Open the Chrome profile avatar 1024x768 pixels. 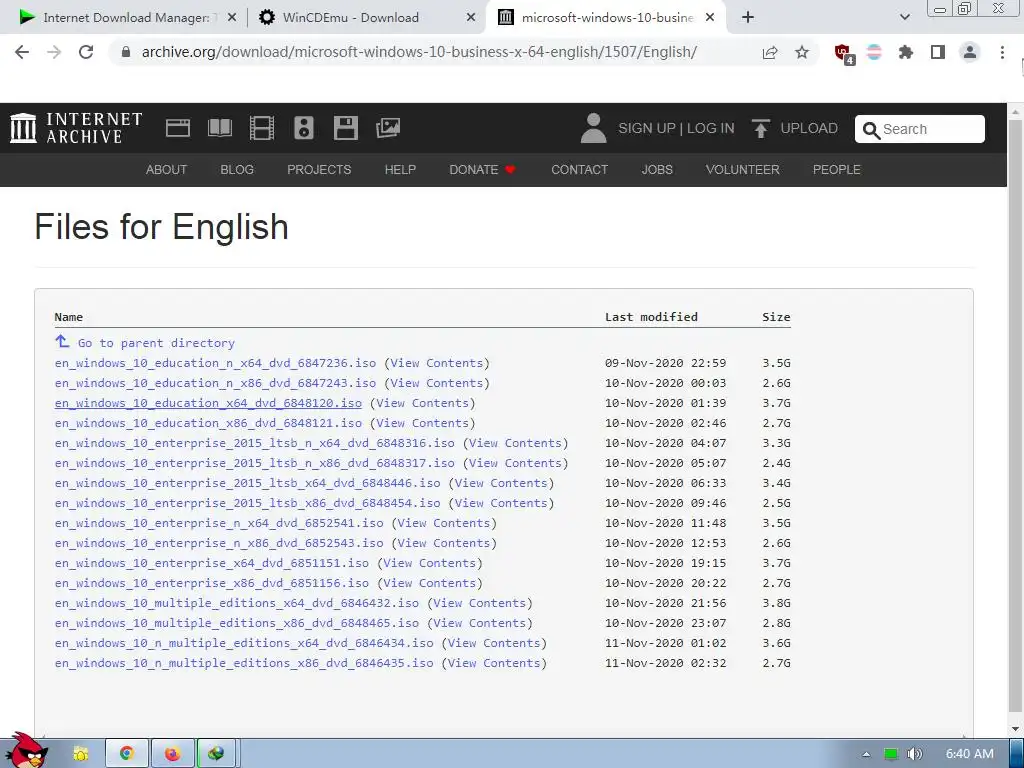click(x=970, y=52)
